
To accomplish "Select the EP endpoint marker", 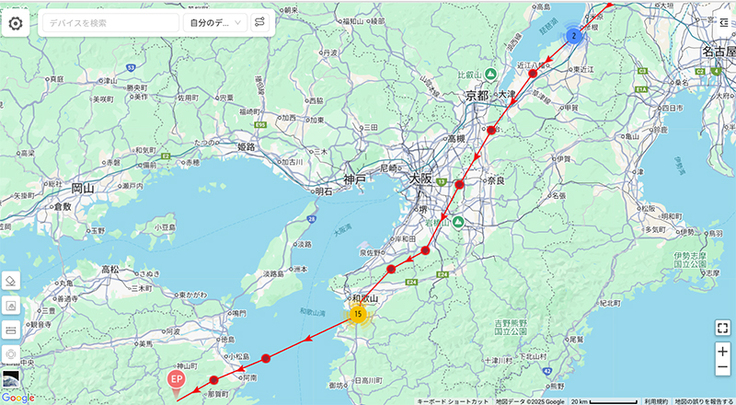I will pyautogui.click(x=177, y=379).
